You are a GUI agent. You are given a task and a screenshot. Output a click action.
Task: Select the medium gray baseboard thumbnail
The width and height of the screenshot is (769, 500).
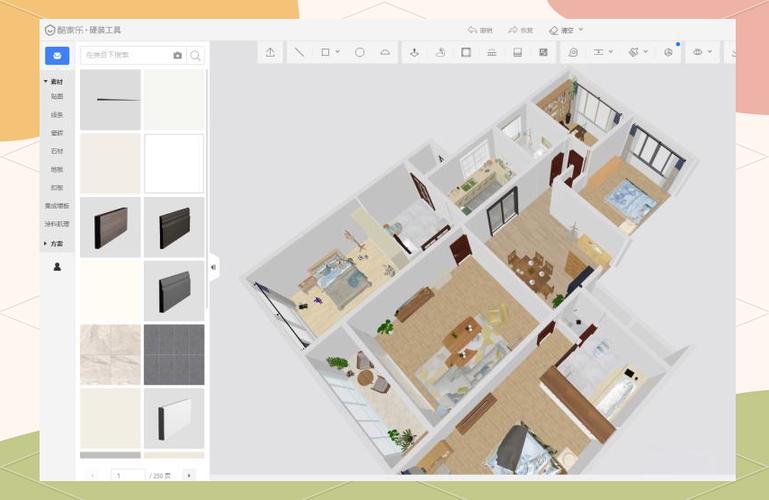point(174,291)
